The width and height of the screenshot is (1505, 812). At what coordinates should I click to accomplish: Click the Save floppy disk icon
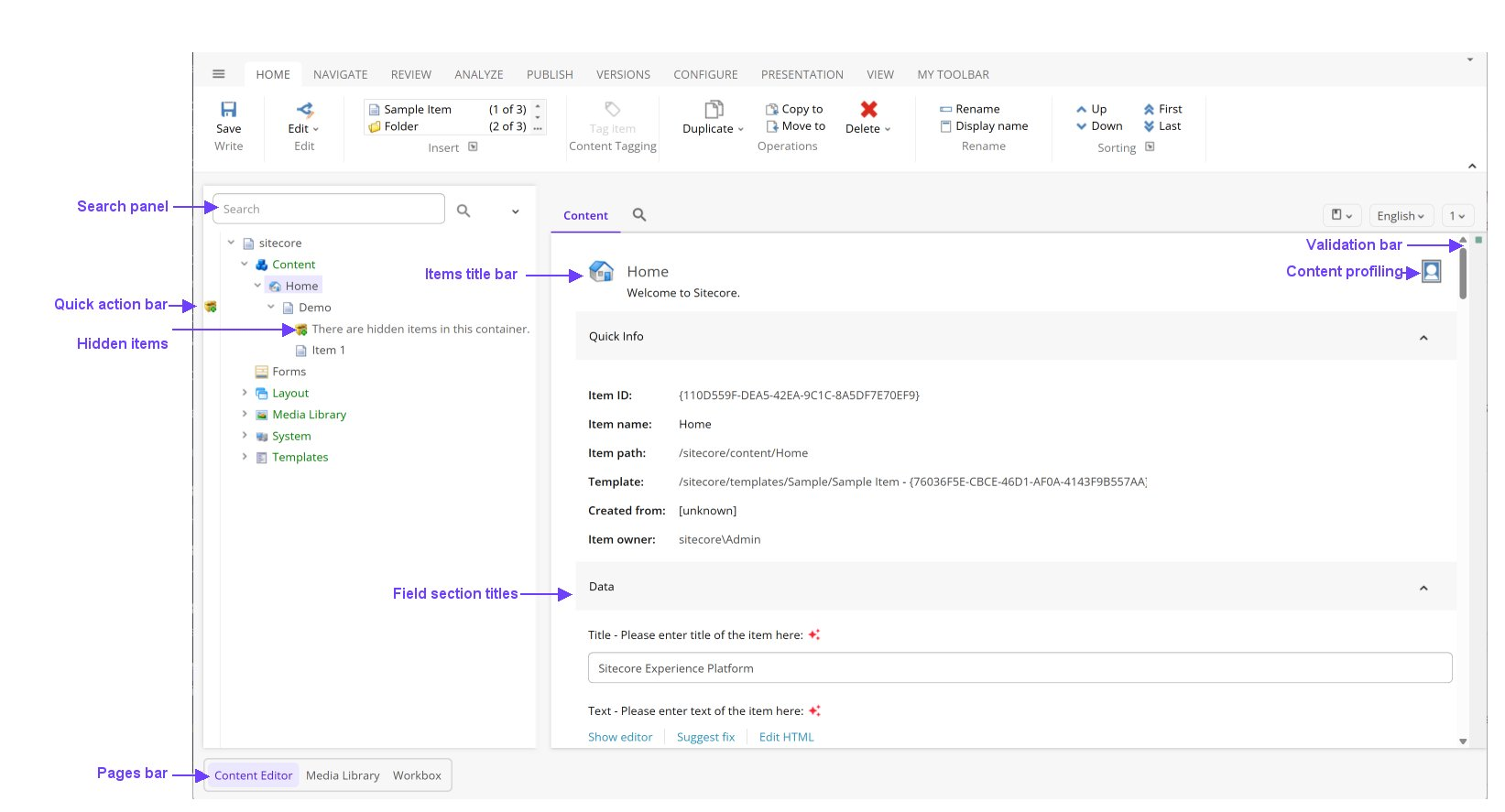[x=229, y=110]
